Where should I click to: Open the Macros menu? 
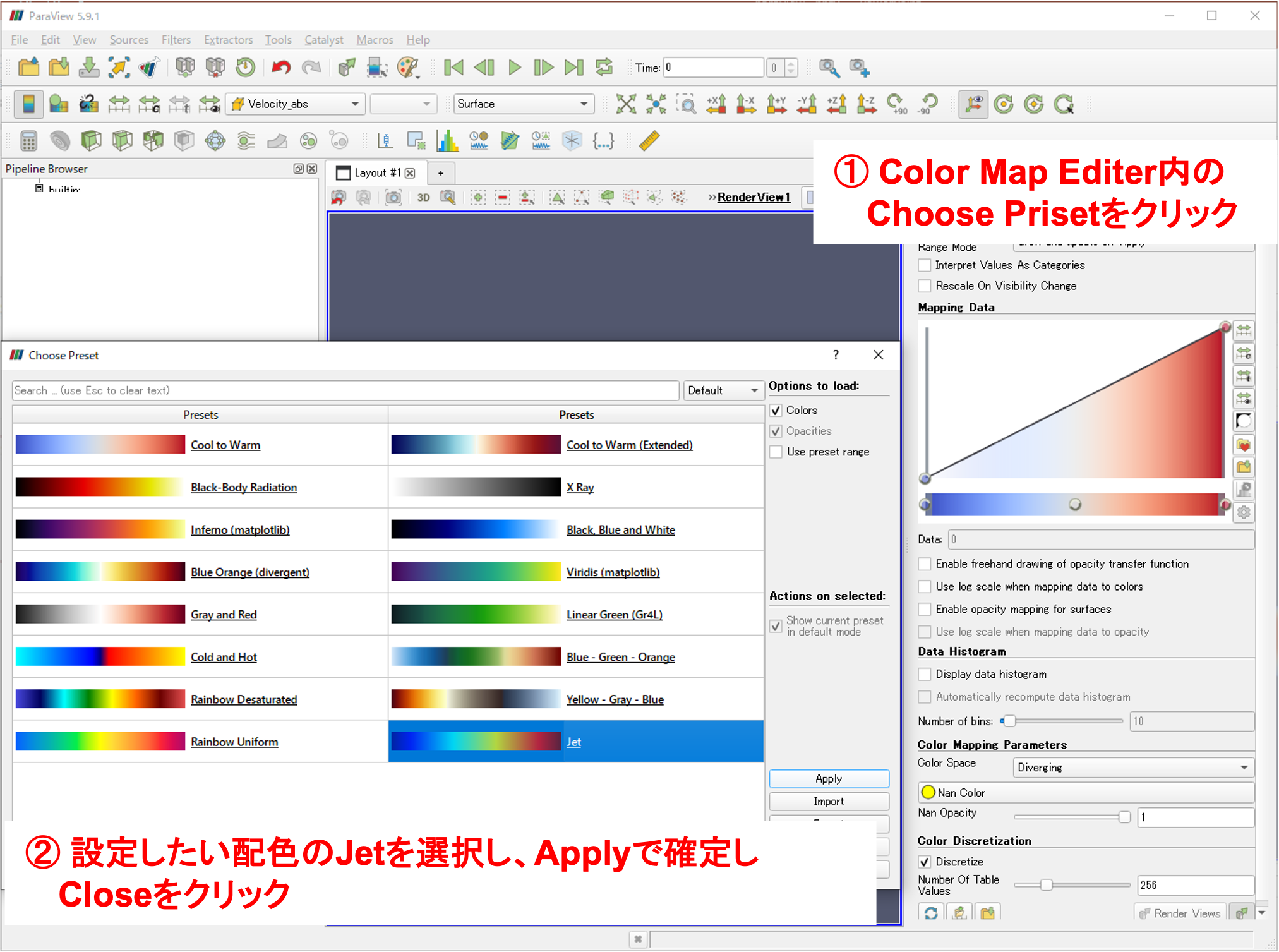click(375, 40)
